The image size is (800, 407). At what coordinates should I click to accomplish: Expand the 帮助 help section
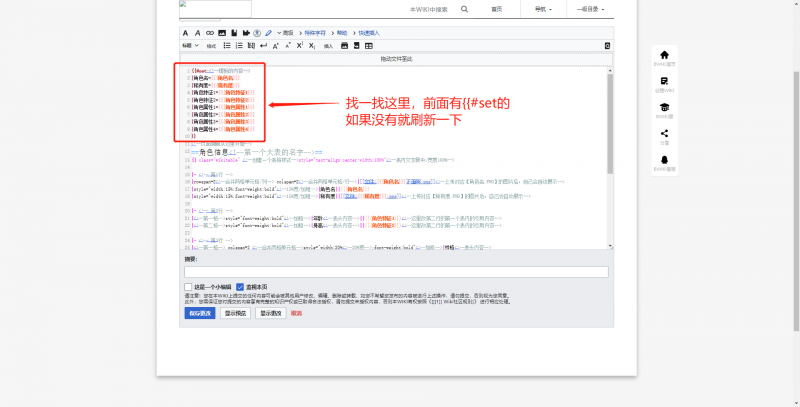(x=339, y=33)
